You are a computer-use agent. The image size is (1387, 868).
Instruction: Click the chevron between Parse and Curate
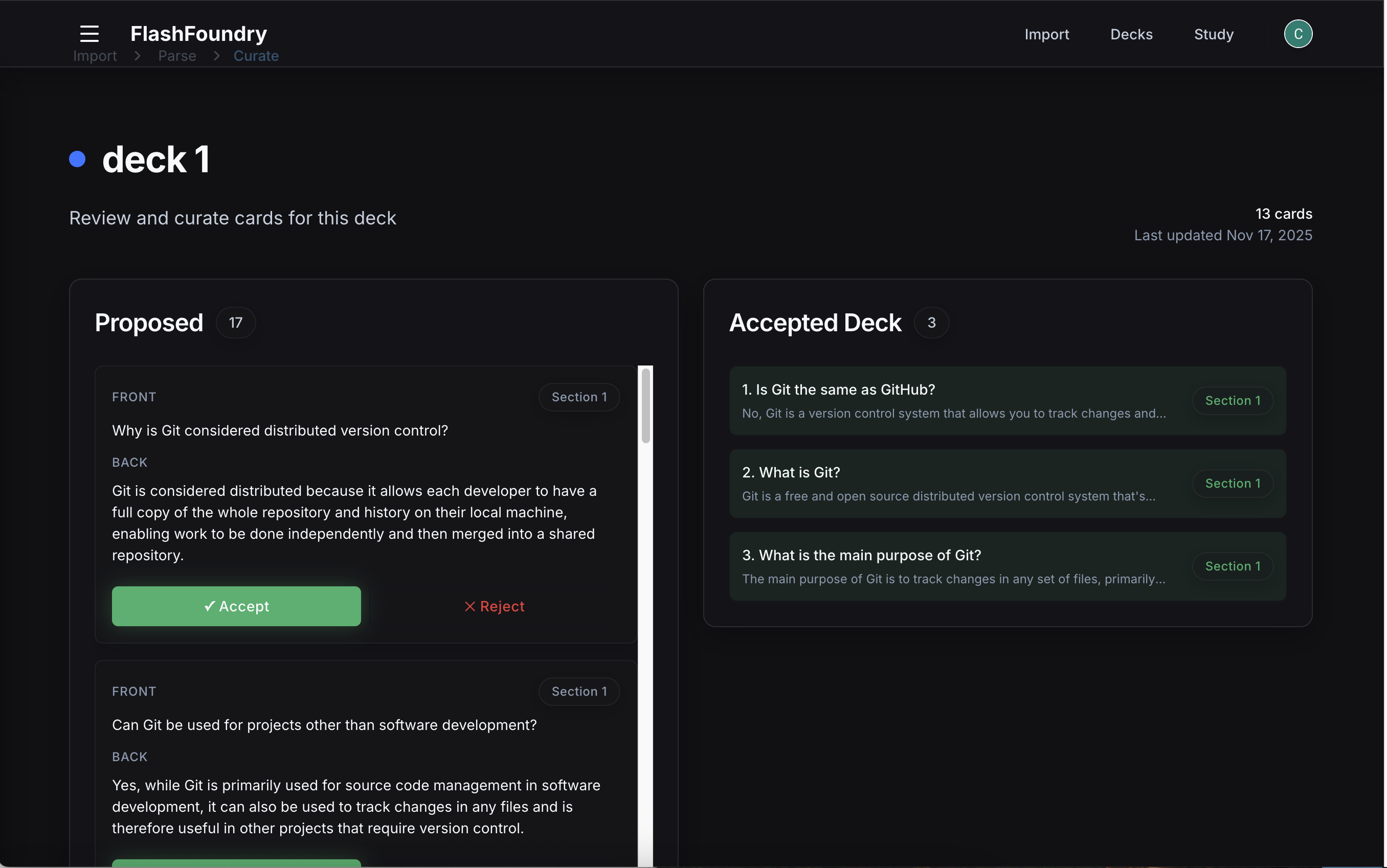click(x=216, y=56)
